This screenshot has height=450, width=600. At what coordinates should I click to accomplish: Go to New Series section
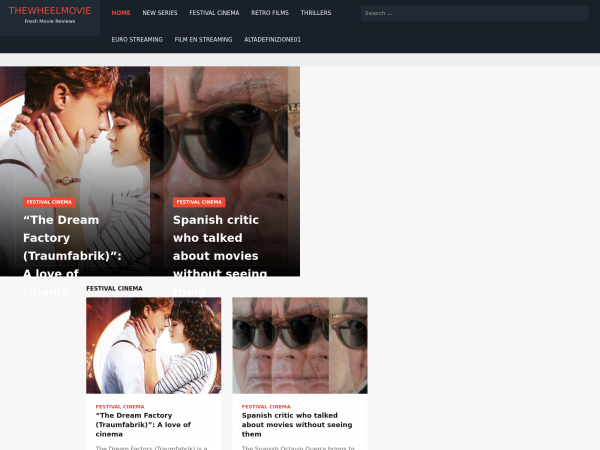[x=158, y=13]
